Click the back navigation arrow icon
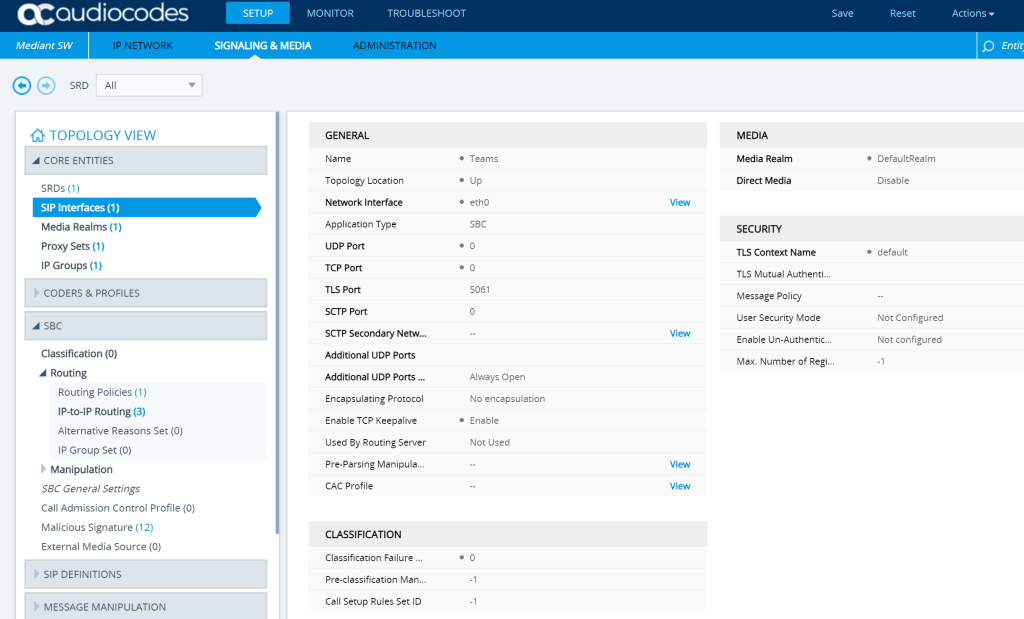 click(x=22, y=86)
